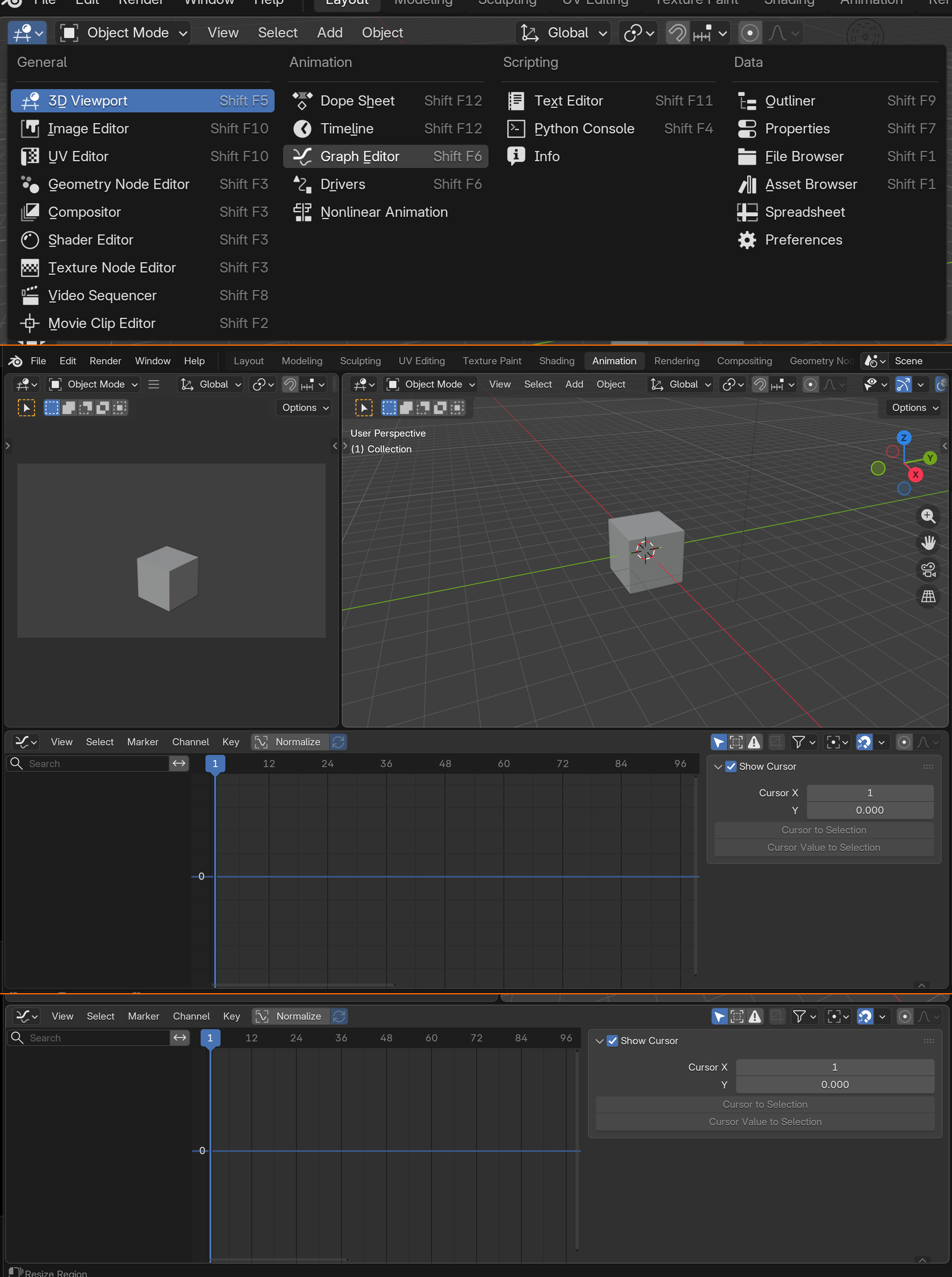Select 3D Viewport in the editor type menu
The height and width of the screenshot is (1277, 952).
tap(142, 101)
